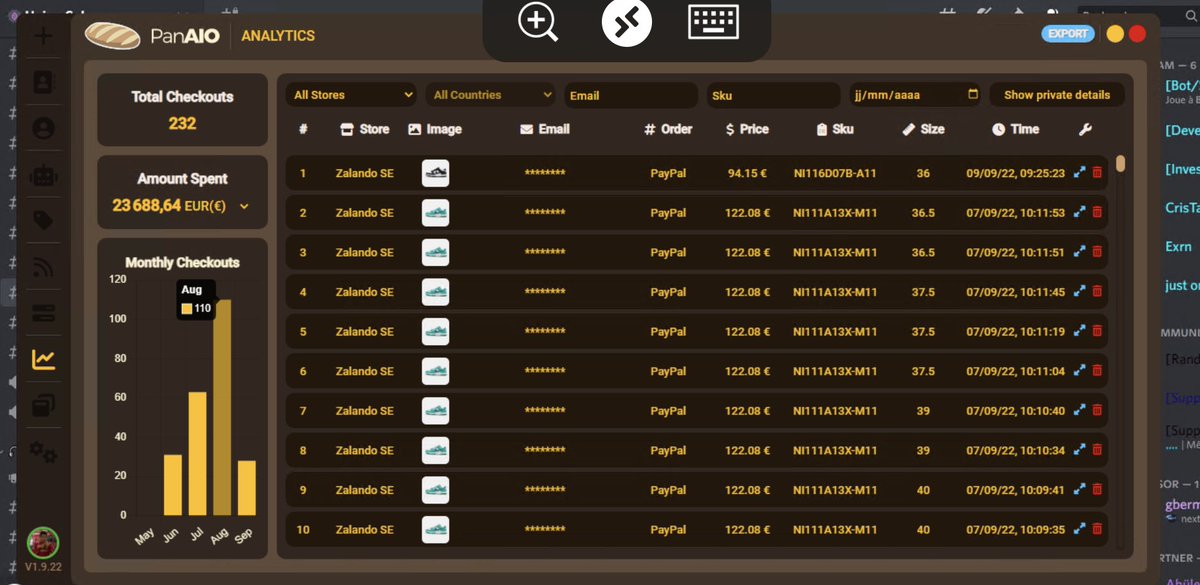Image resolution: width=1200 pixels, height=585 pixels.
Task: Delete checkout row 2 with trash icon
Action: (x=1097, y=213)
